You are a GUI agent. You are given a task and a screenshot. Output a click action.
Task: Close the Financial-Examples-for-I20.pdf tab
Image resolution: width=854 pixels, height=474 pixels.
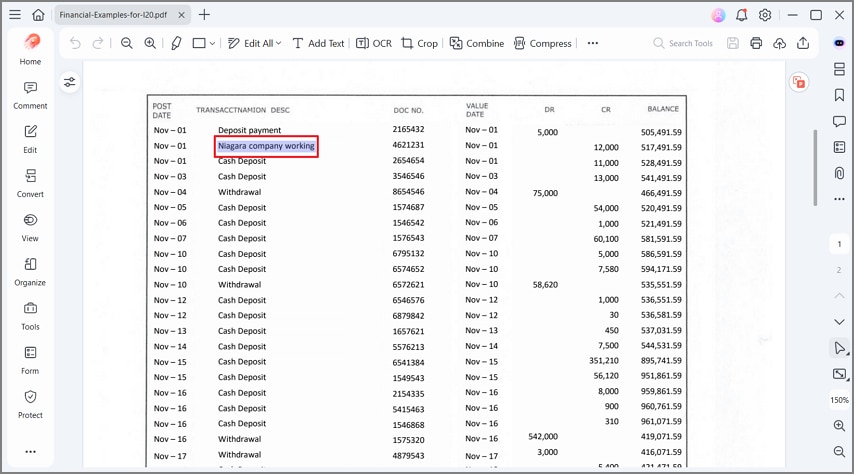tap(182, 15)
